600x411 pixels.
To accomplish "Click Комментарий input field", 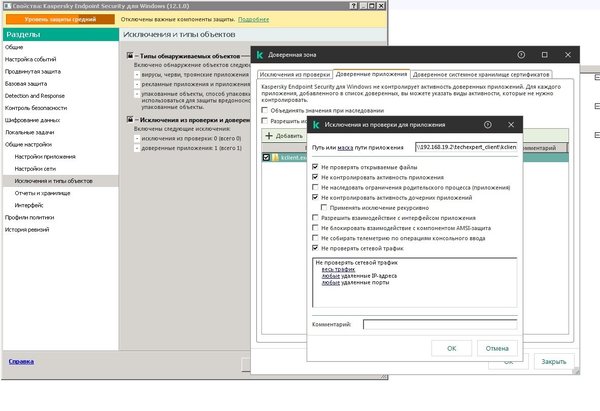I will tap(440, 325).
